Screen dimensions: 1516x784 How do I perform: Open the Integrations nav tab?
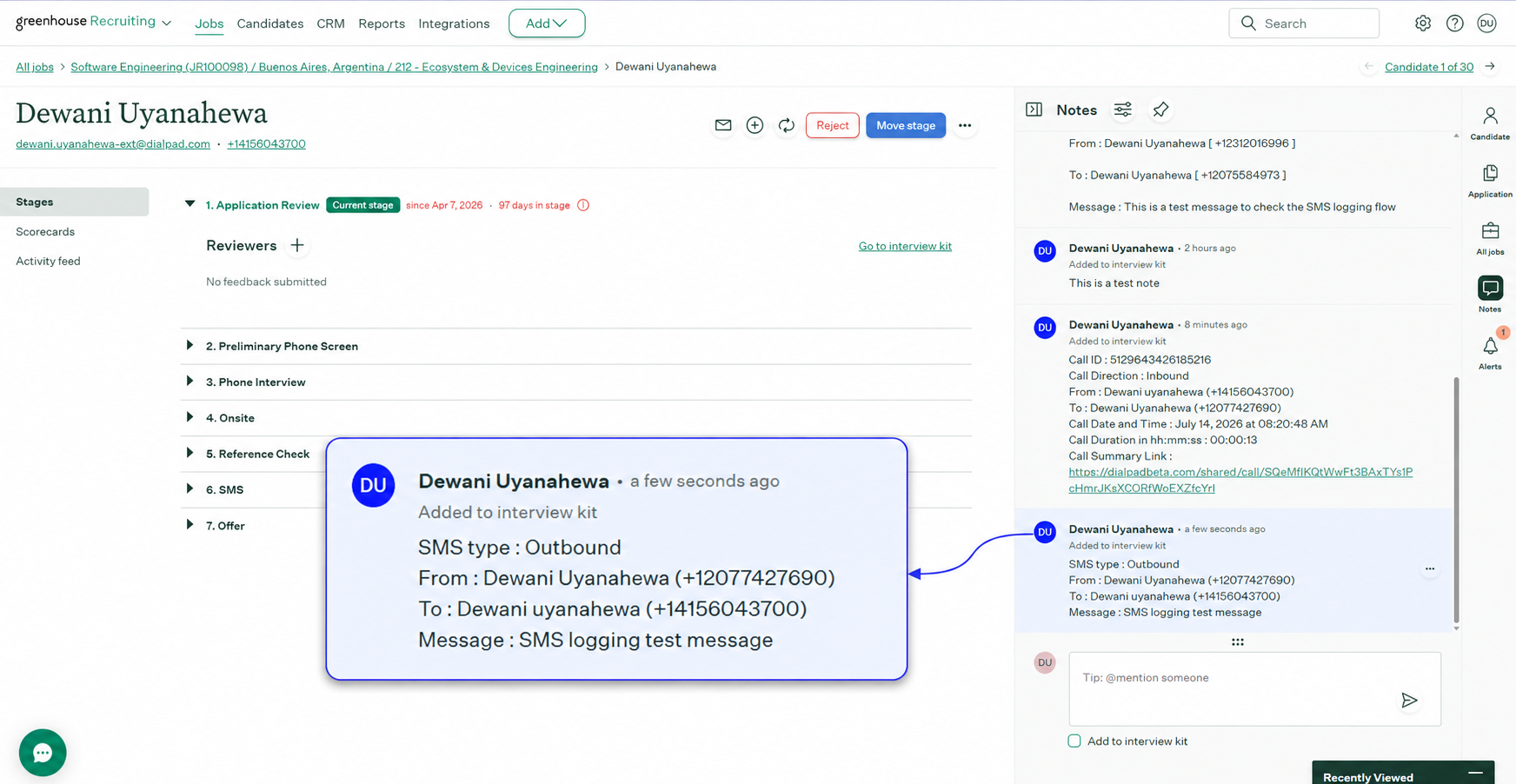tap(454, 23)
